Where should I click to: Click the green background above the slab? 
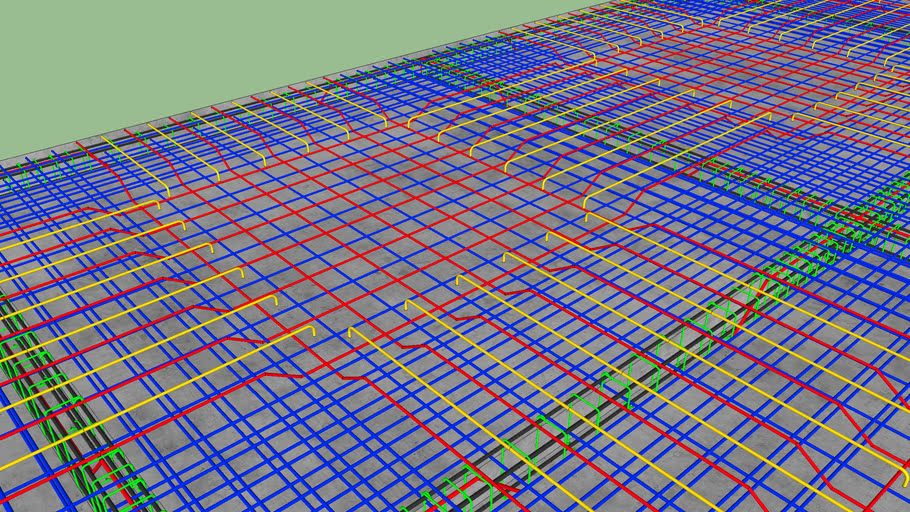point(200,60)
